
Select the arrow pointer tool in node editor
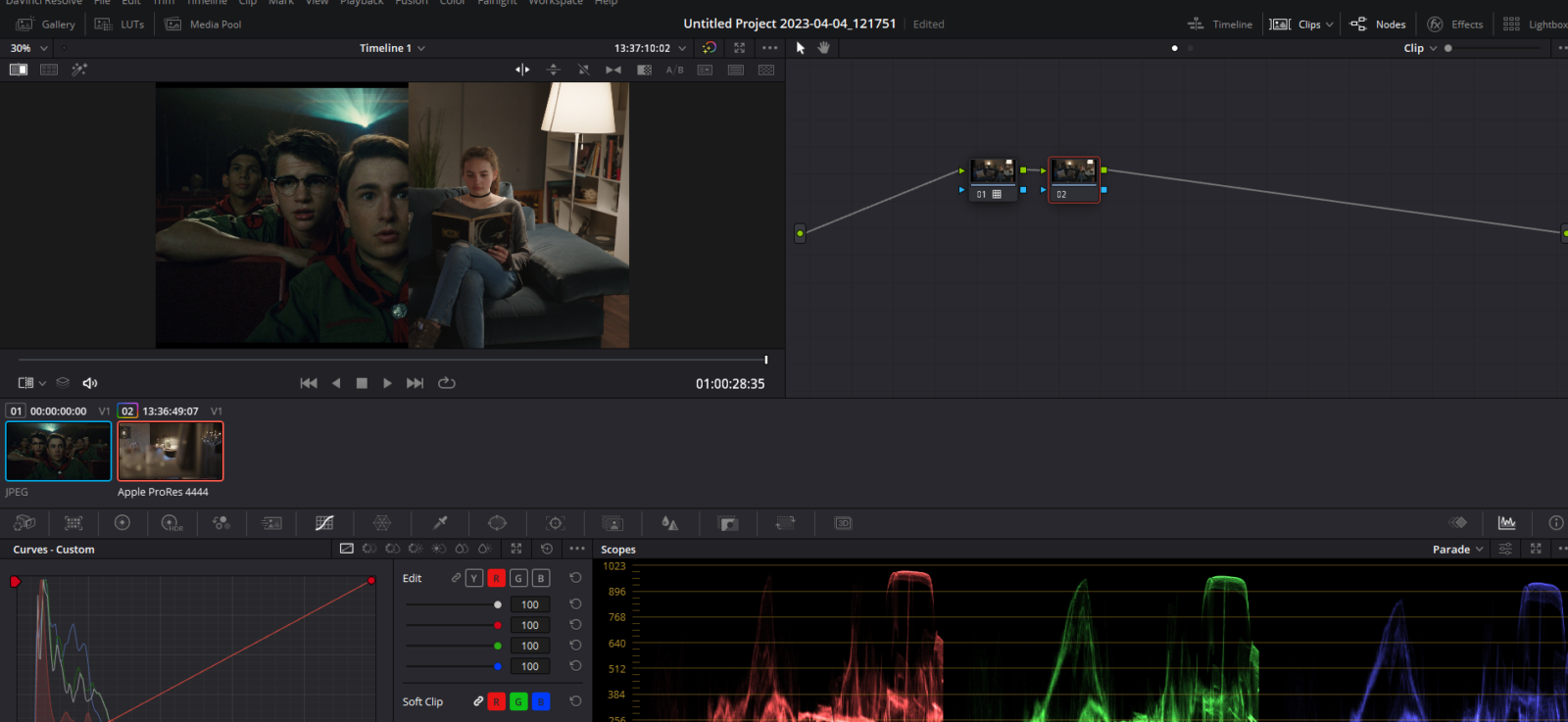[801, 48]
